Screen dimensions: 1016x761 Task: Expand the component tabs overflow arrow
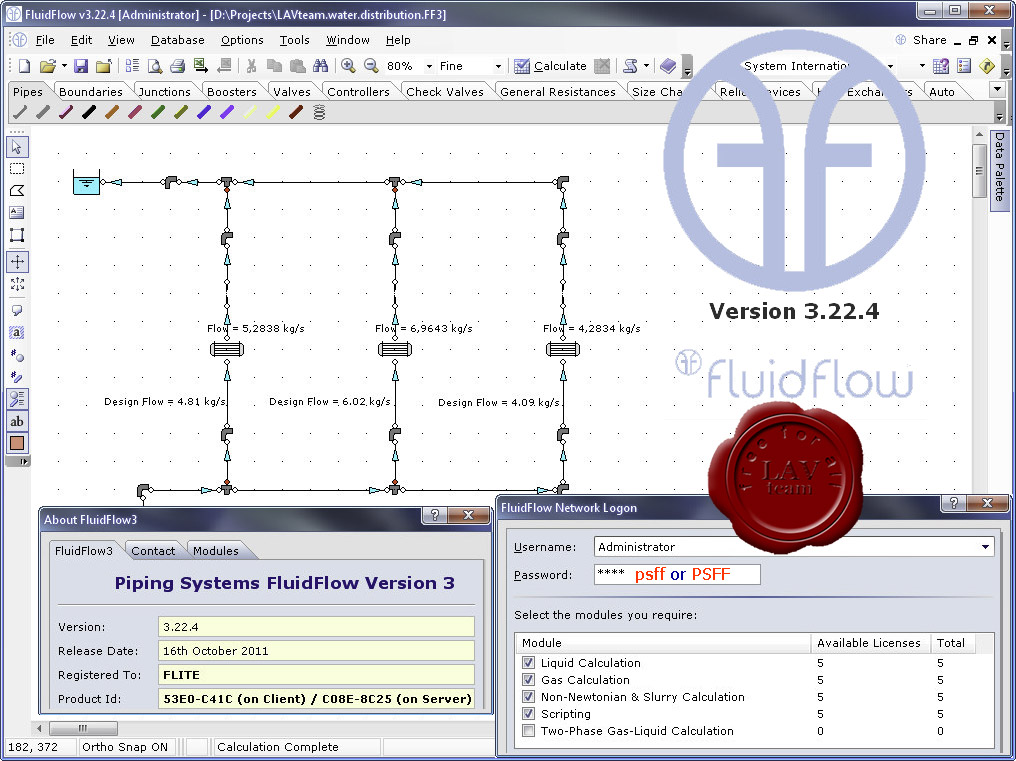(x=998, y=90)
